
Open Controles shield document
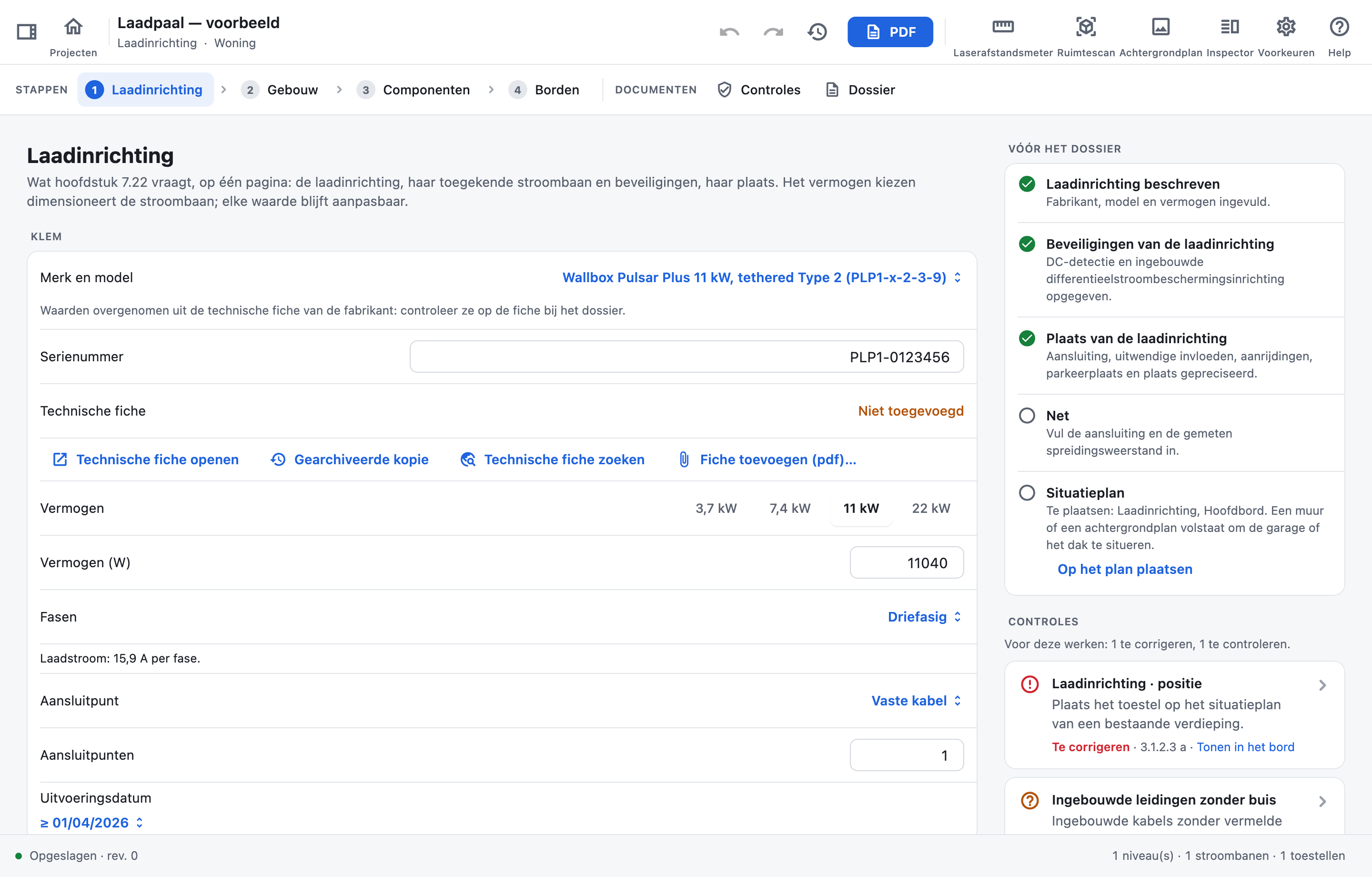pos(759,90)
